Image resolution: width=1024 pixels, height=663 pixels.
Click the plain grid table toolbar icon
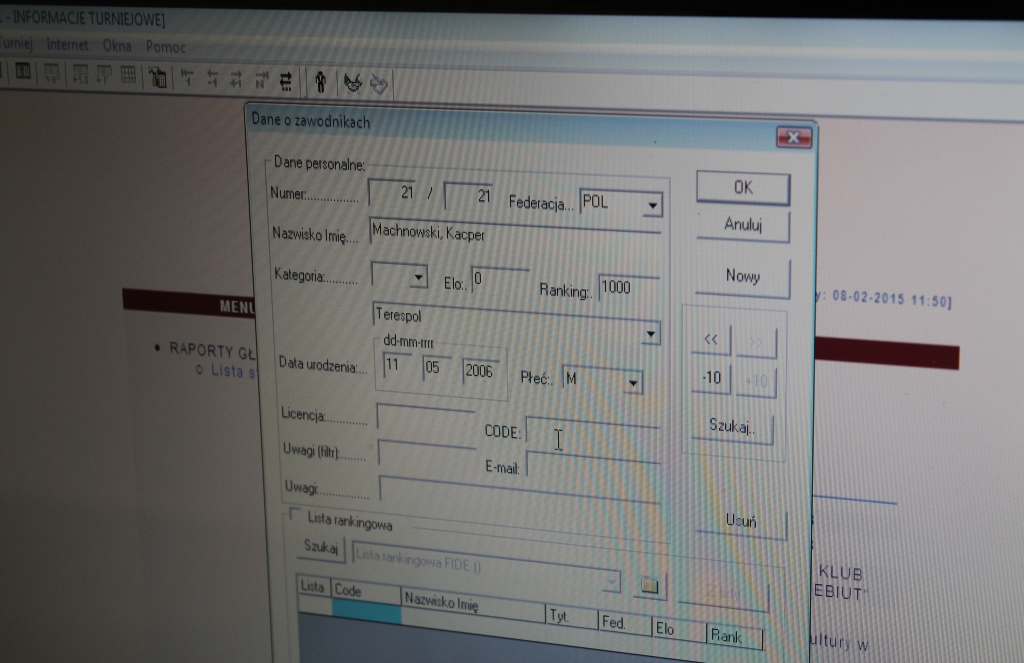(128, 75)
